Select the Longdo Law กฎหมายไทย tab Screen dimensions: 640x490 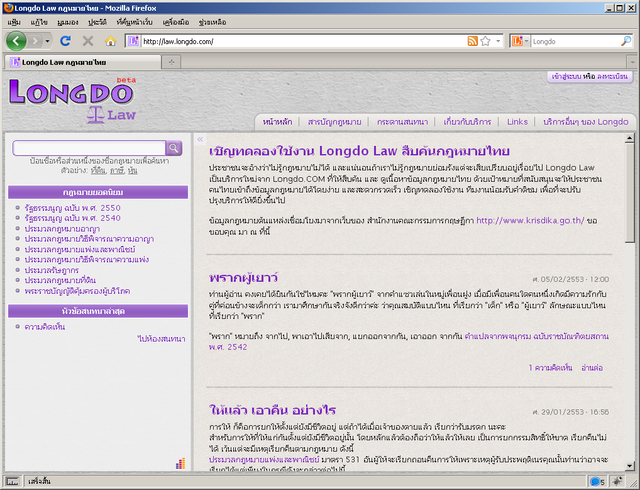tap(83, 62)
